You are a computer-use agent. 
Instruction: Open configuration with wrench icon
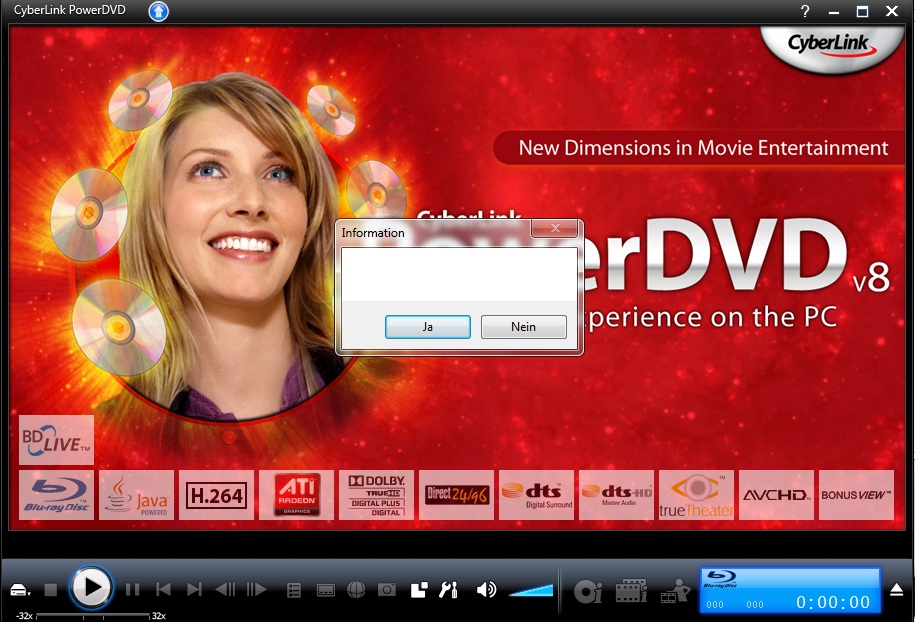pos(448,590)
